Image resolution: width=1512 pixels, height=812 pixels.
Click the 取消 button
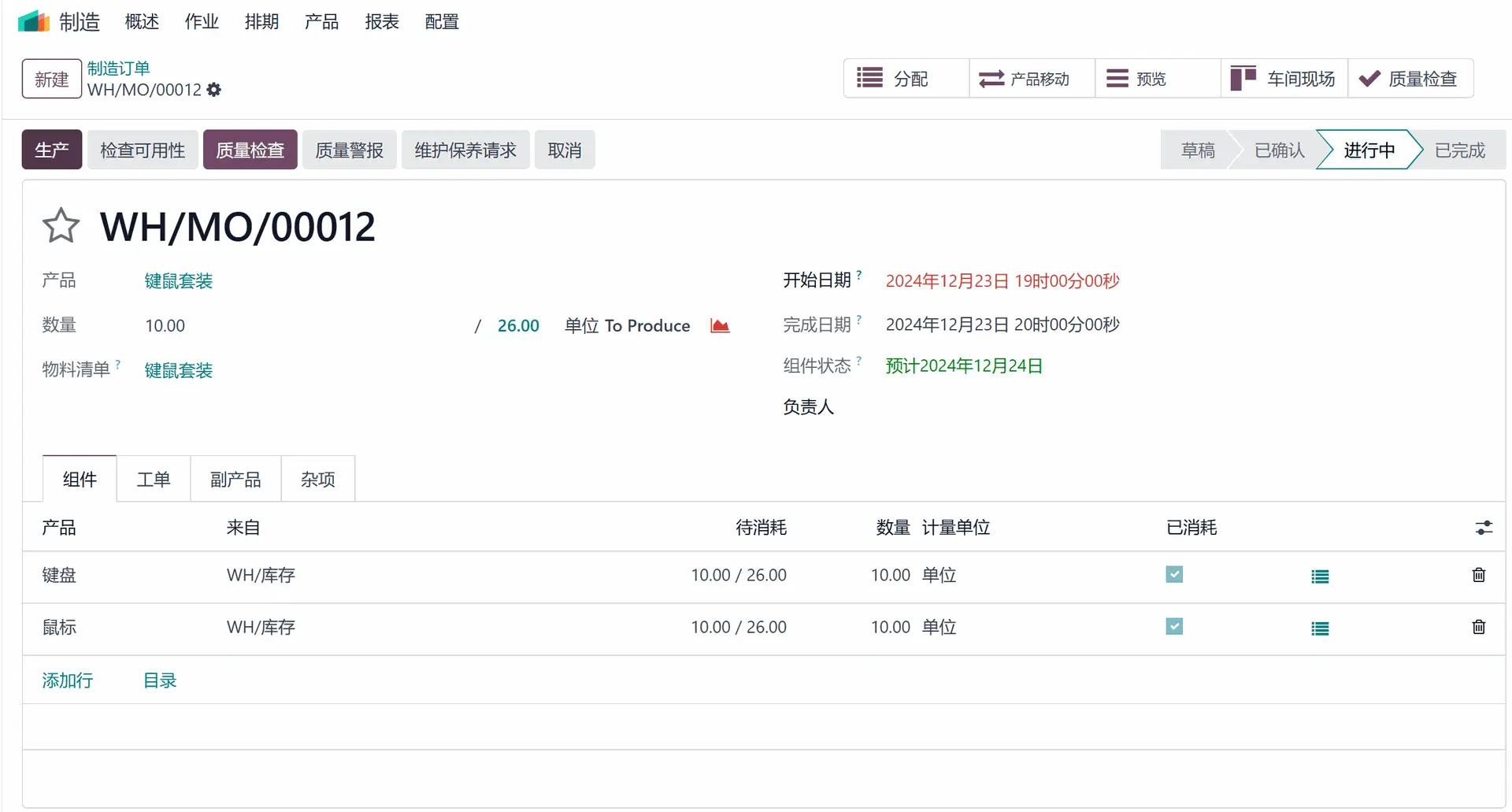pyautogui.click(x=565, y=150)
